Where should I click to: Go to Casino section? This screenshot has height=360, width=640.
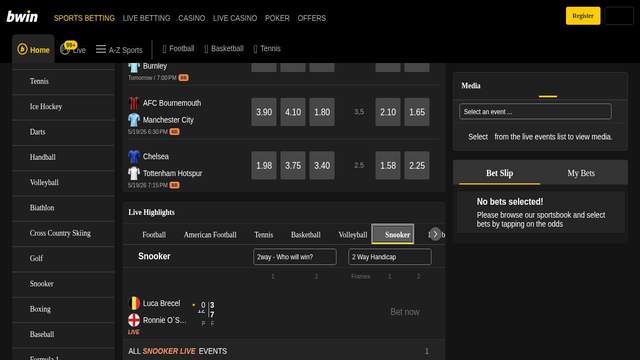click(191, 18)
